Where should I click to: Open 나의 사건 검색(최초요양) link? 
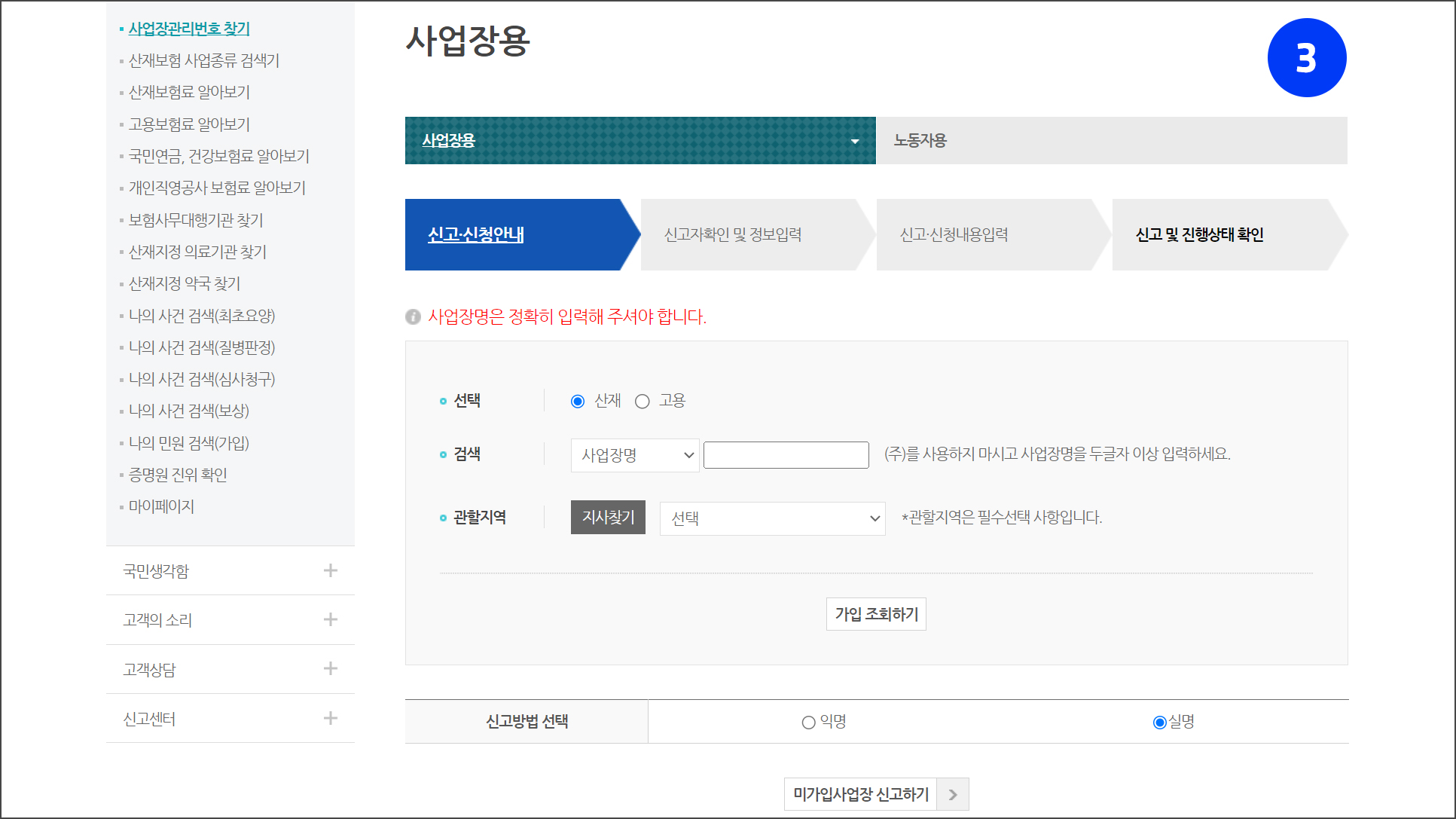(x=202, y=316)
